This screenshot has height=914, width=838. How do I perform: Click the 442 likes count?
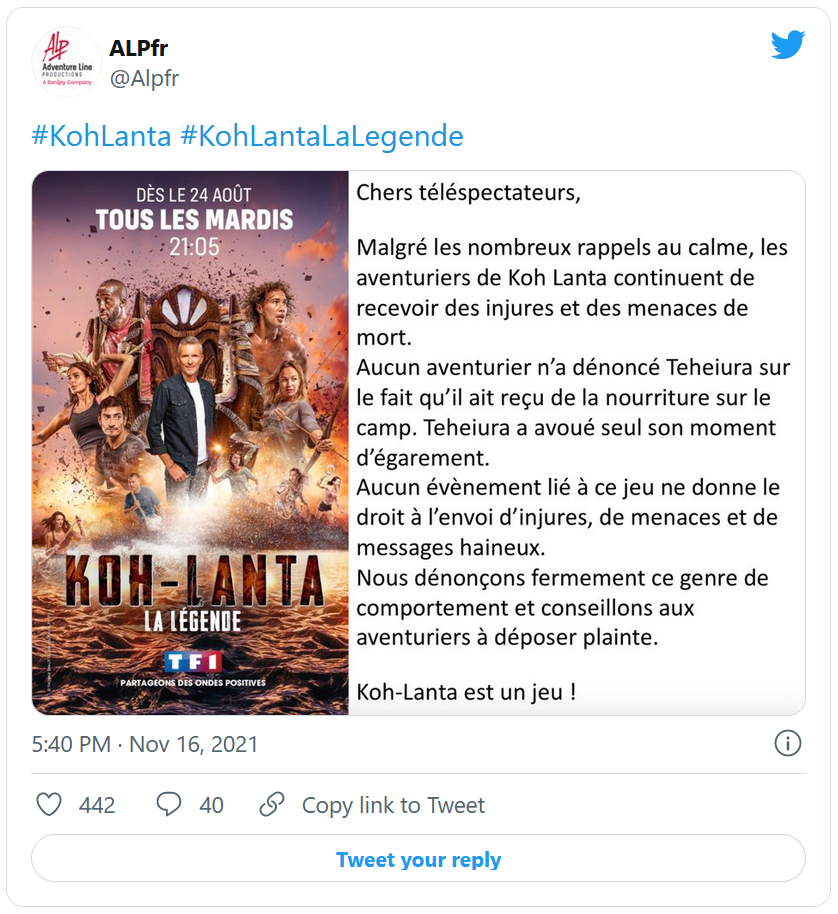point(97,805)
